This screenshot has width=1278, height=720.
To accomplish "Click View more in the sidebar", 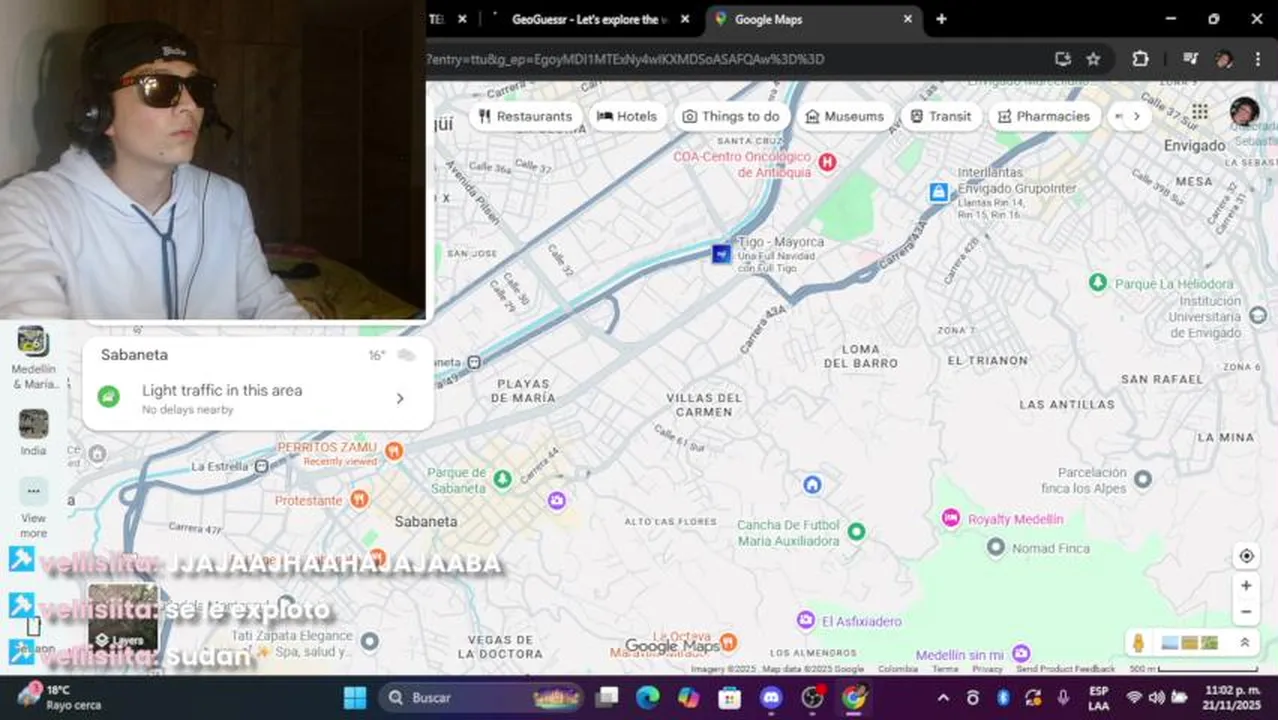I will 33,506.
